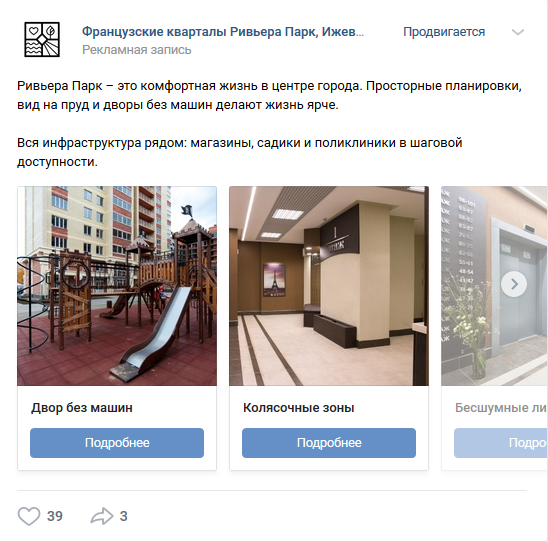Click the Продвигается promotion status link
The height and width of the screenshot is (542, 548).
point(444,32)
